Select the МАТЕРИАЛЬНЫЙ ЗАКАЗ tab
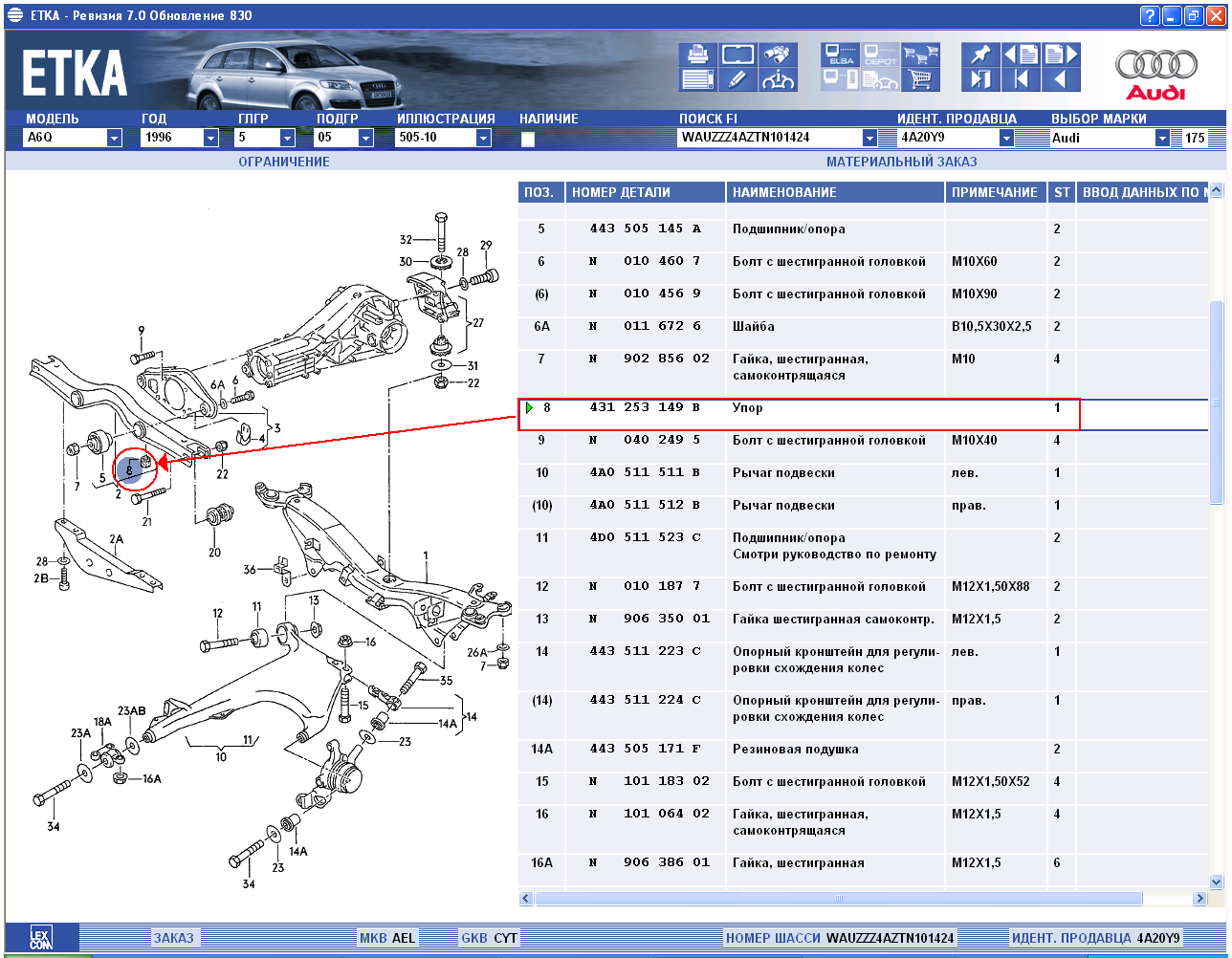Screen dimensions: 1232x958 902,162
